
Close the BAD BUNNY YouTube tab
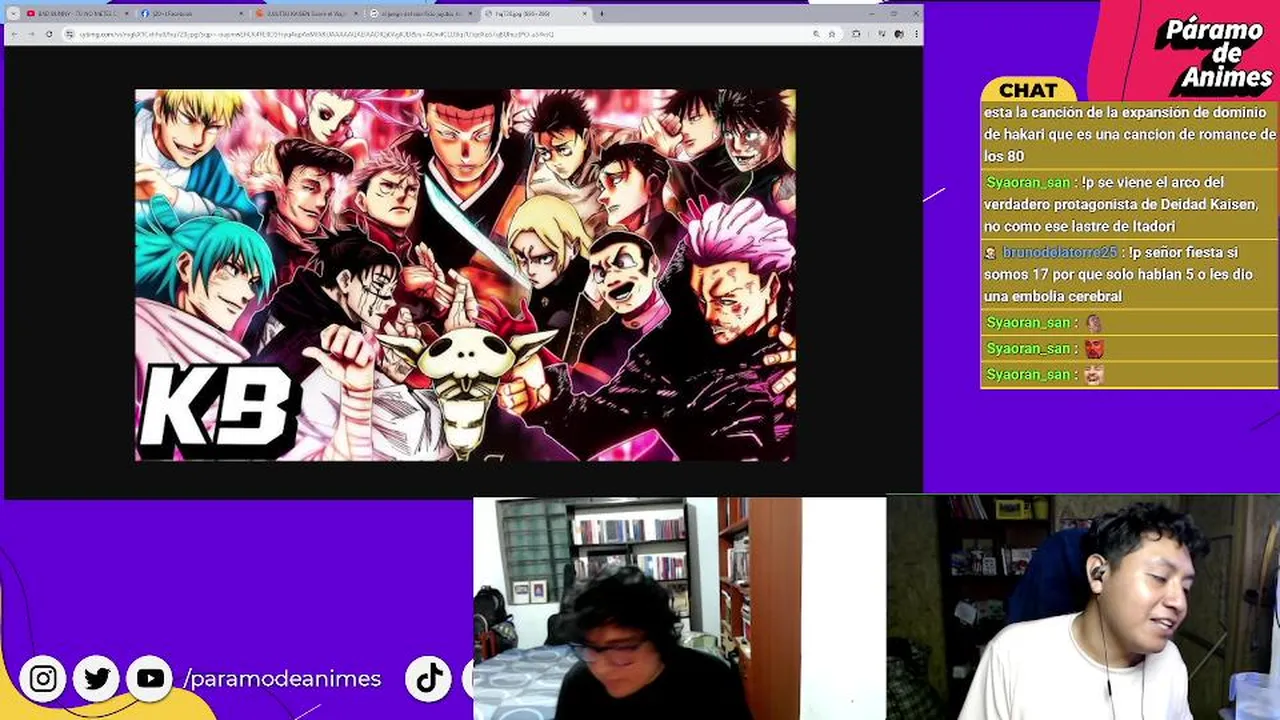pos(127,14)
